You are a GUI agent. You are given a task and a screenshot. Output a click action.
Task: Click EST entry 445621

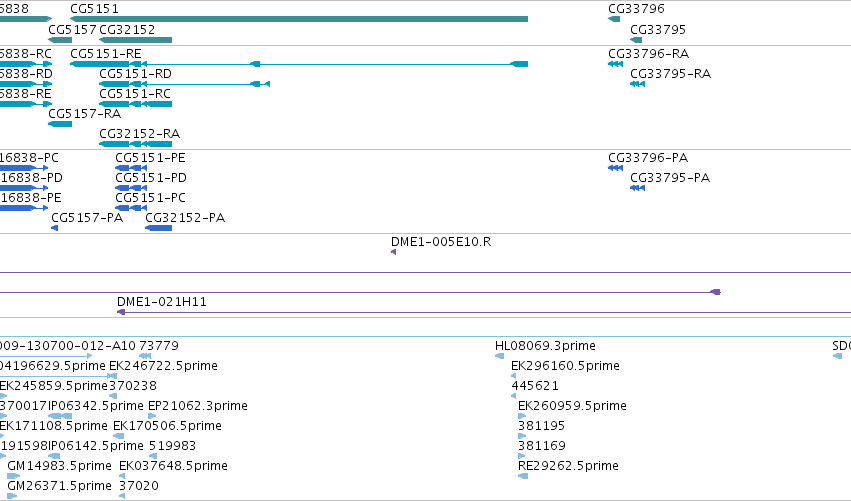click(x=535, y=386)
